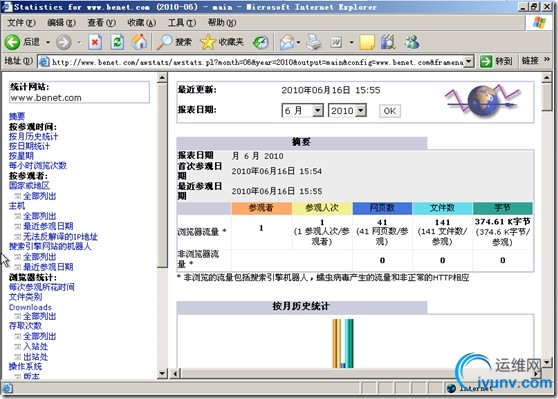Click the cyan 文件数 column header
The image size is (558, 399).
[x=442, y=208]
